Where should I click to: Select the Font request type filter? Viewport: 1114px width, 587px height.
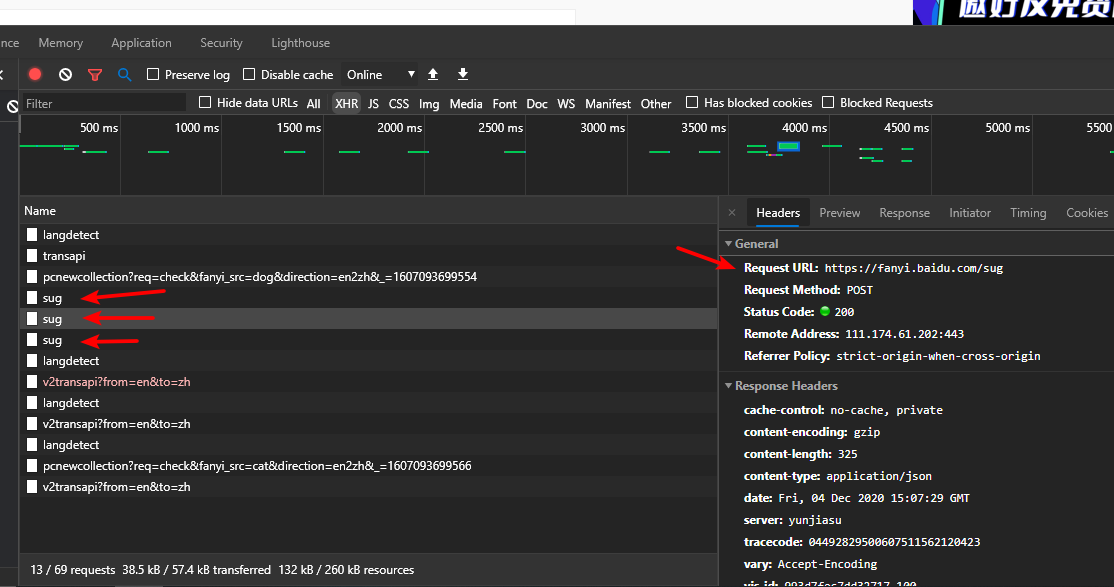click(x=504, y=104)
